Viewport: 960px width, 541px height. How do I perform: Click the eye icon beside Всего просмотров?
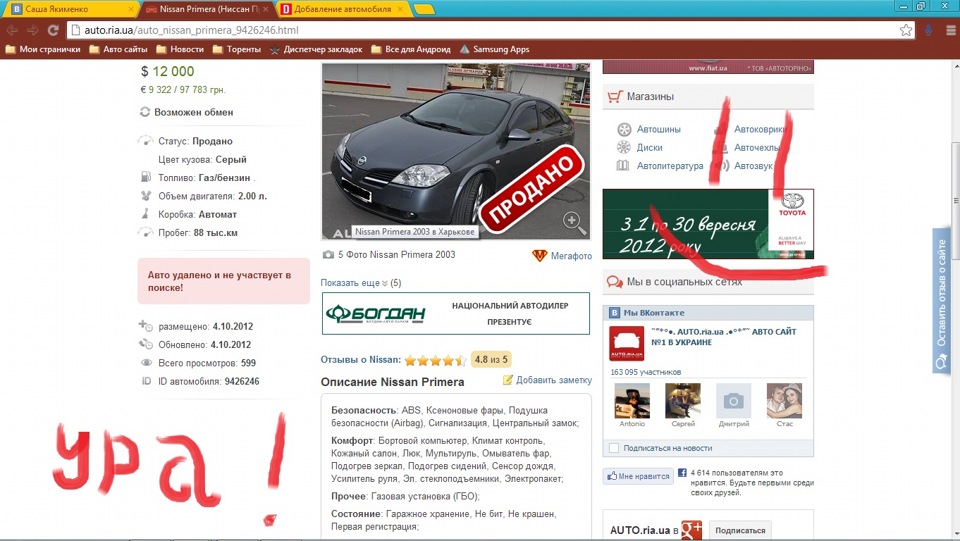coord(146,362)
